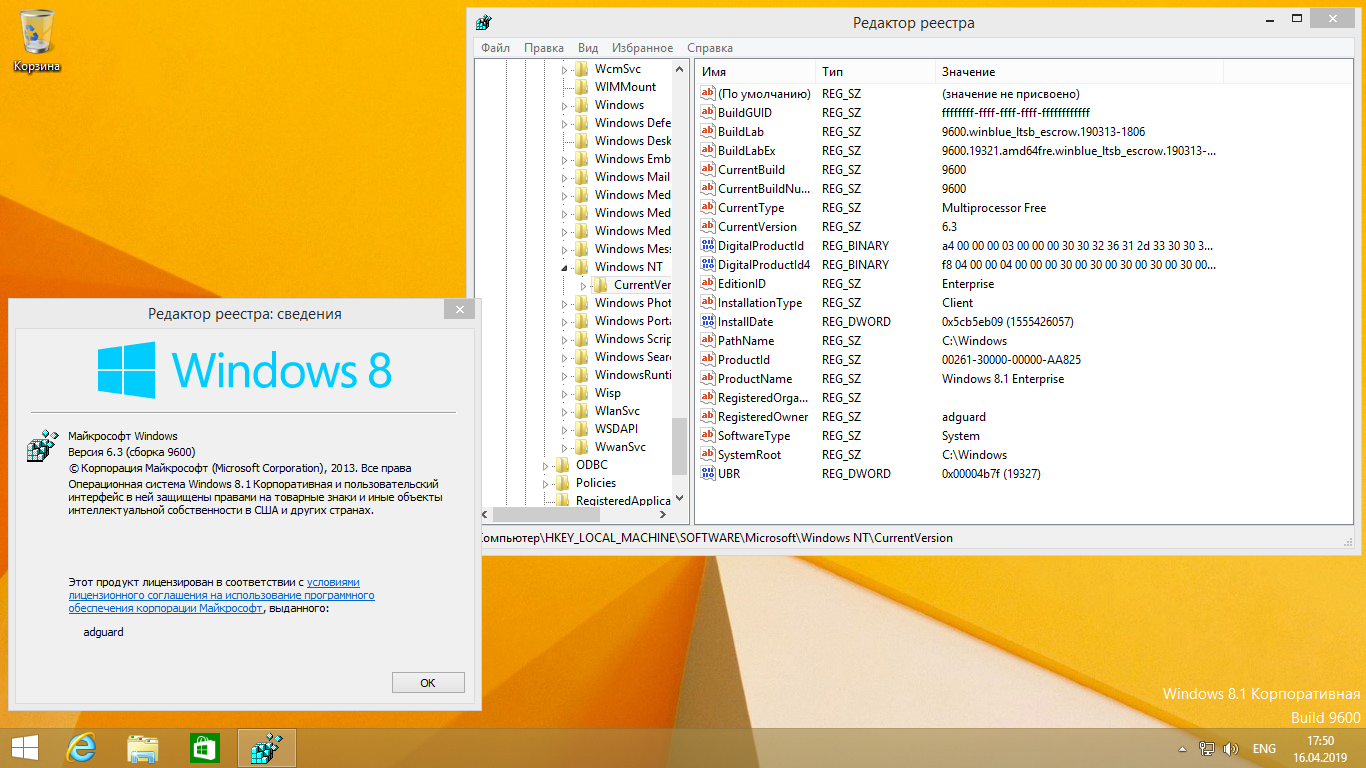Select the ProductName value icon
This screenshot has width=1366, height=768.
coord(708,379)
